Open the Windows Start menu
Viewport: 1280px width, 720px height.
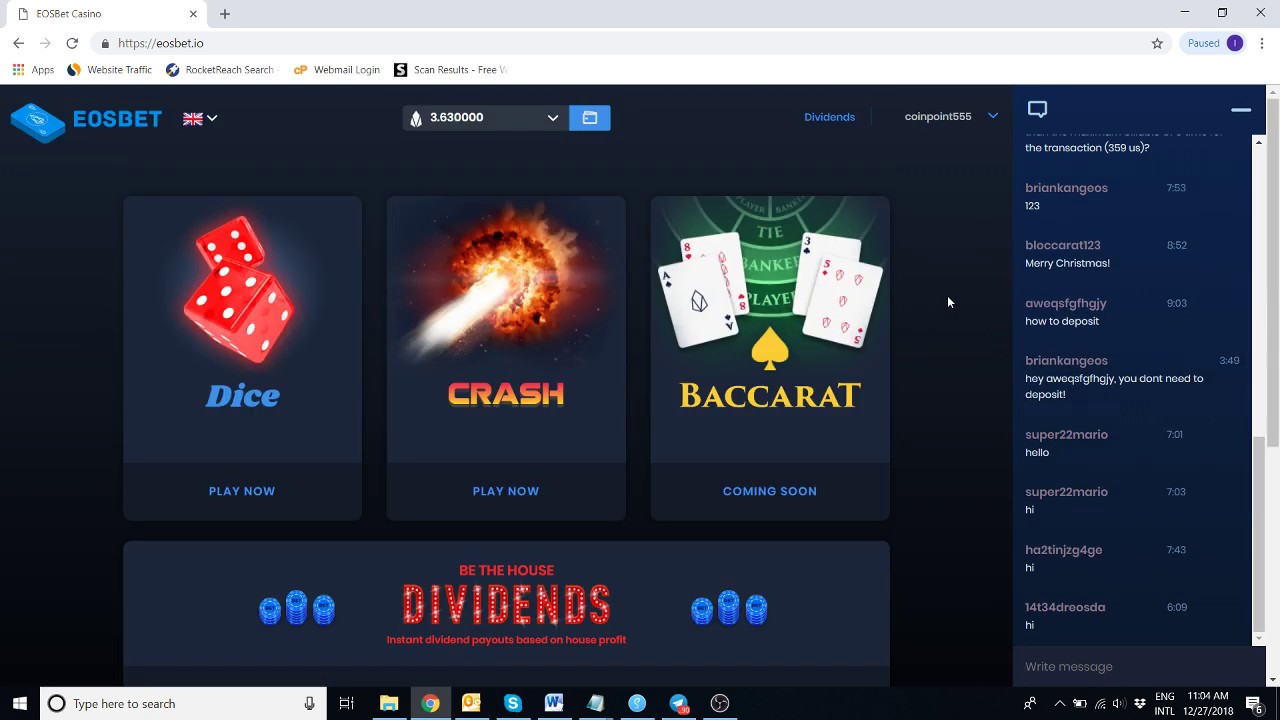pyautogui.click(x=20, y=704)
